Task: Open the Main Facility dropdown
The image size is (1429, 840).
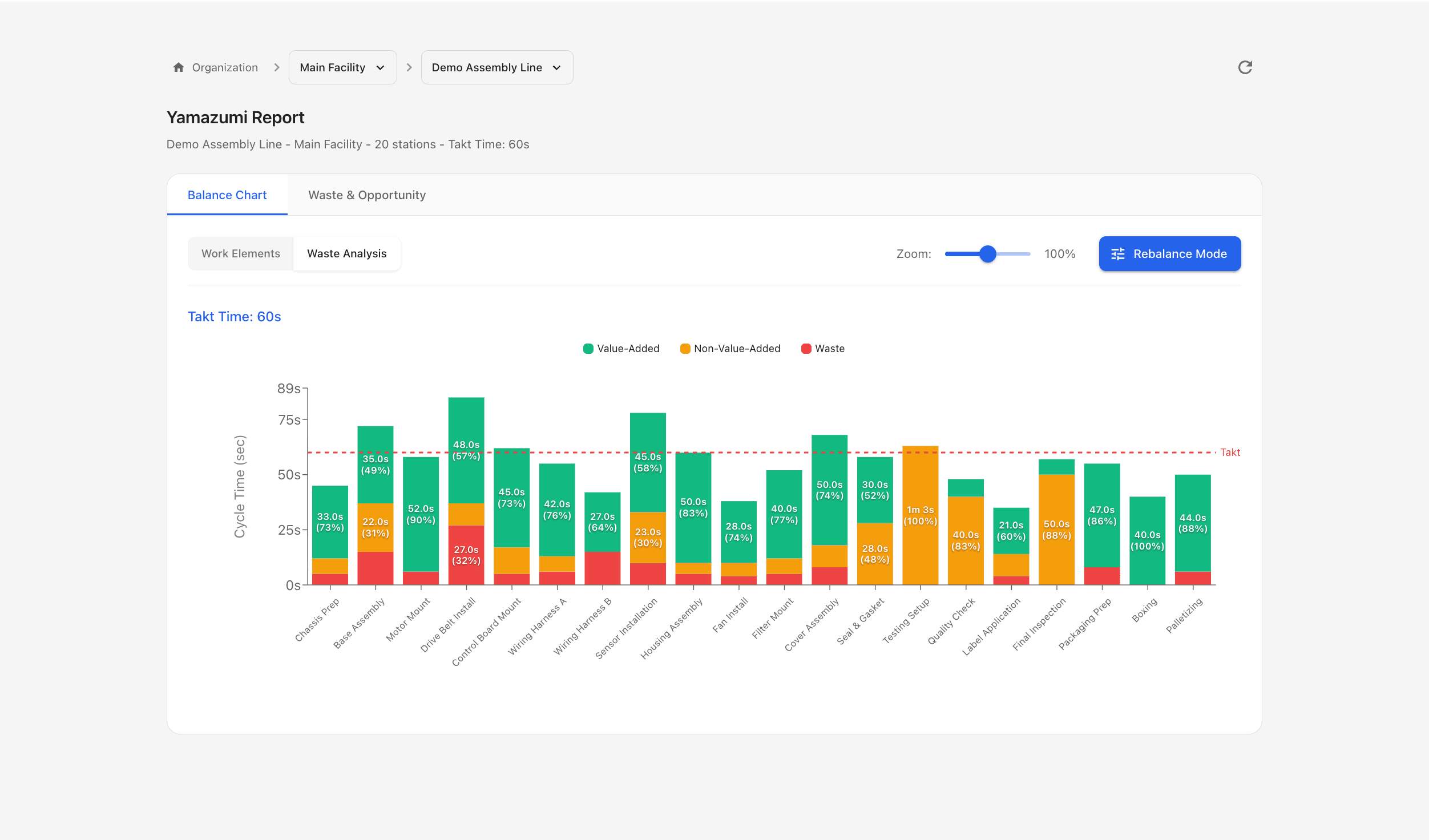Action: click(x=342, y=67)
